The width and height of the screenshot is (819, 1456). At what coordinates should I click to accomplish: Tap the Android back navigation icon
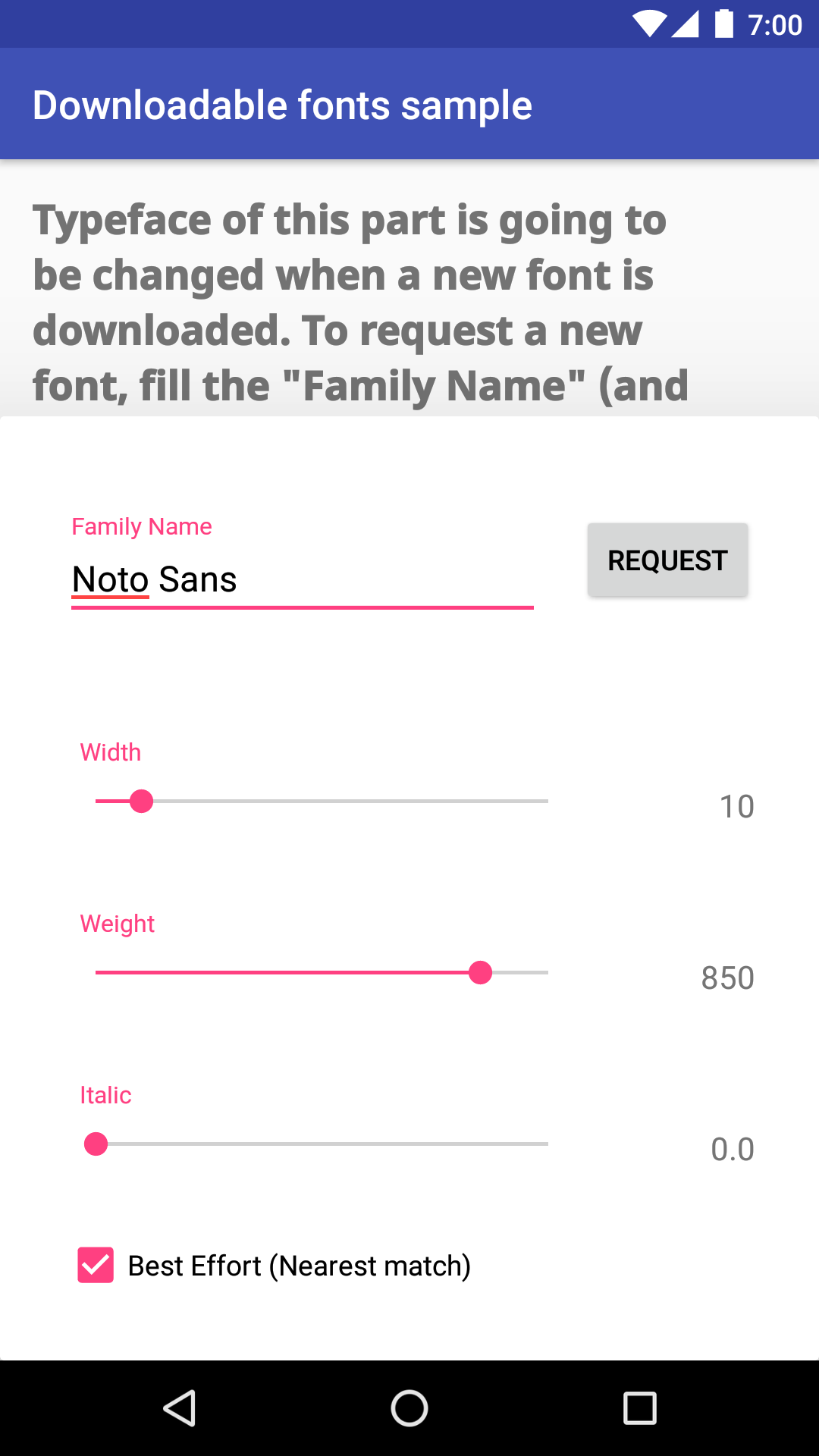(x=180, y=1408)
